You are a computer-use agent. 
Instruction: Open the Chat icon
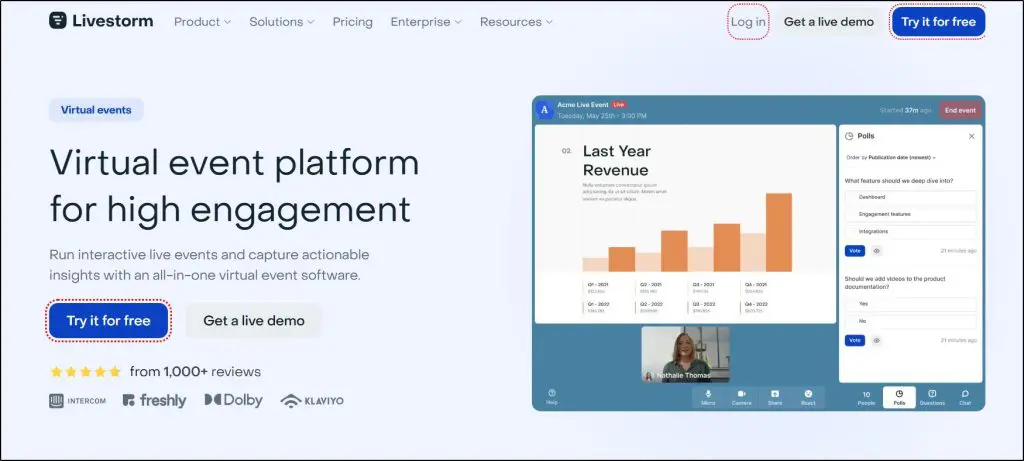tap(965, 397)
